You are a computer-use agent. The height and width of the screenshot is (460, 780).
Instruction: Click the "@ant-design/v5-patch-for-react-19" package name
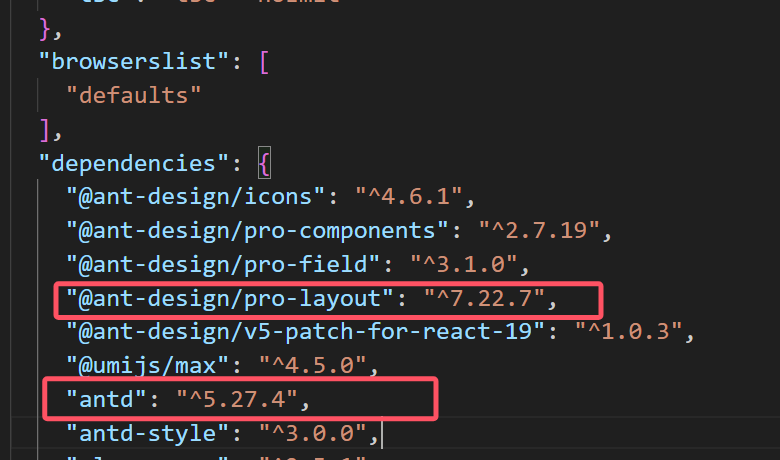(x=305, y=332)
